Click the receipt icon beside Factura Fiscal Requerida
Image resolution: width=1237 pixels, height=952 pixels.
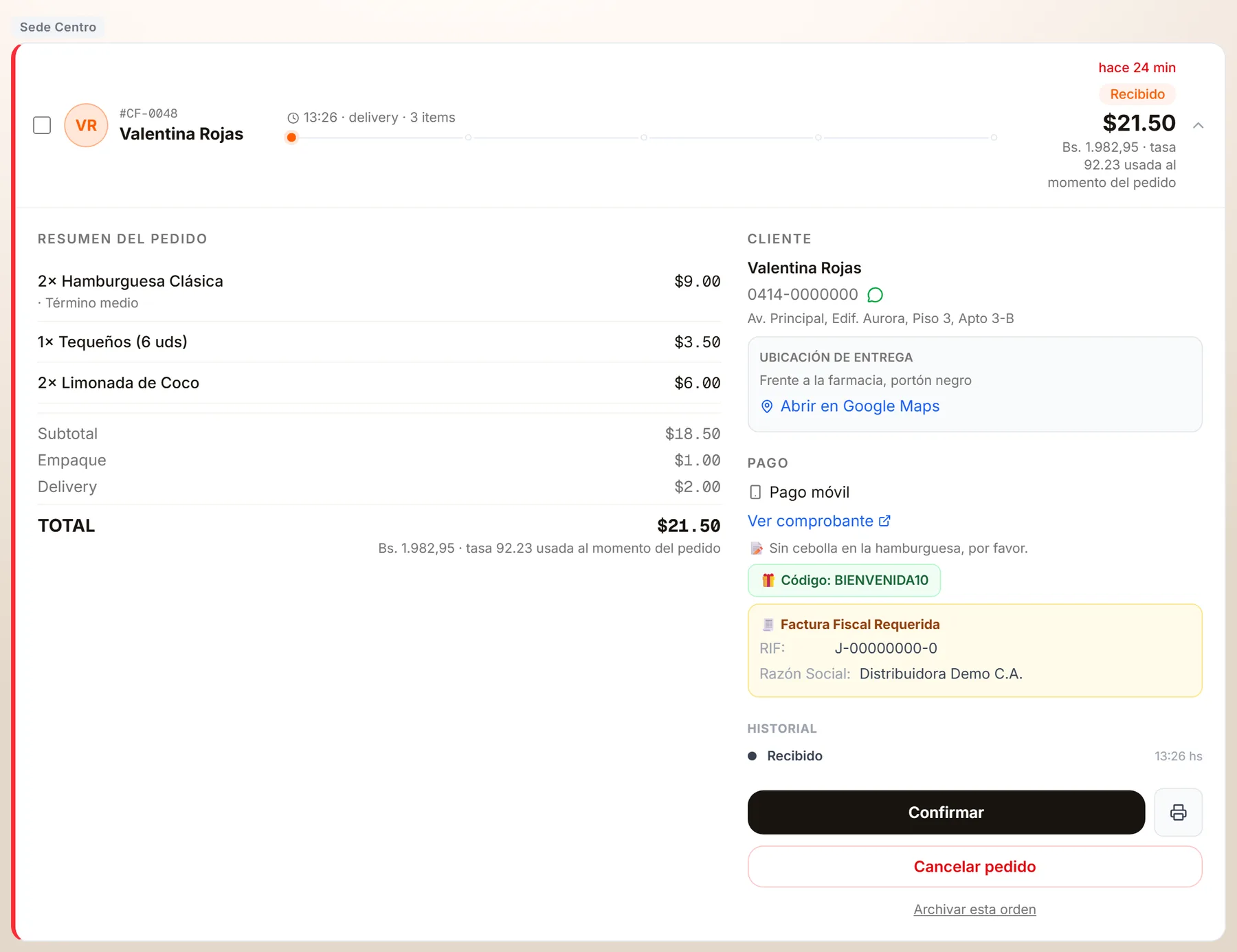[x=768, y=624]
